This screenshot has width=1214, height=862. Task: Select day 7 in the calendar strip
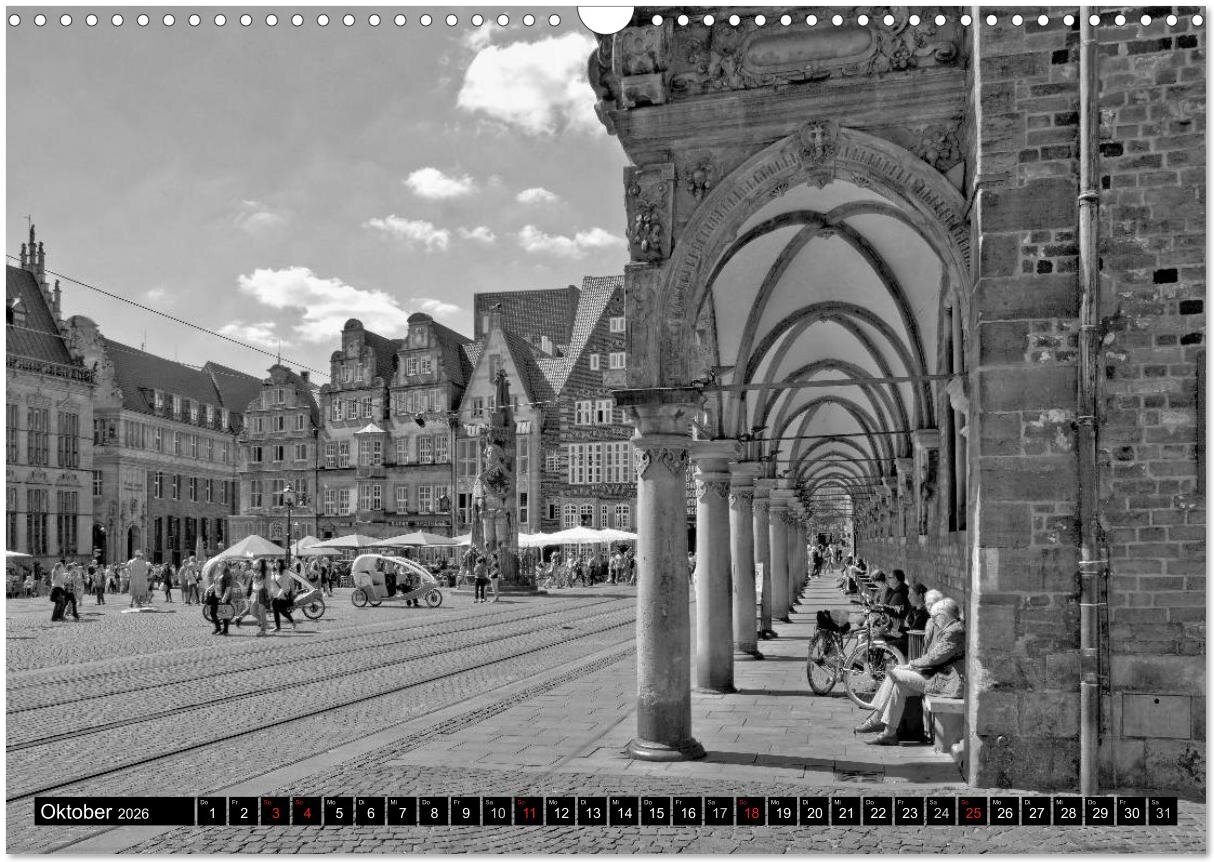[401, 811]
